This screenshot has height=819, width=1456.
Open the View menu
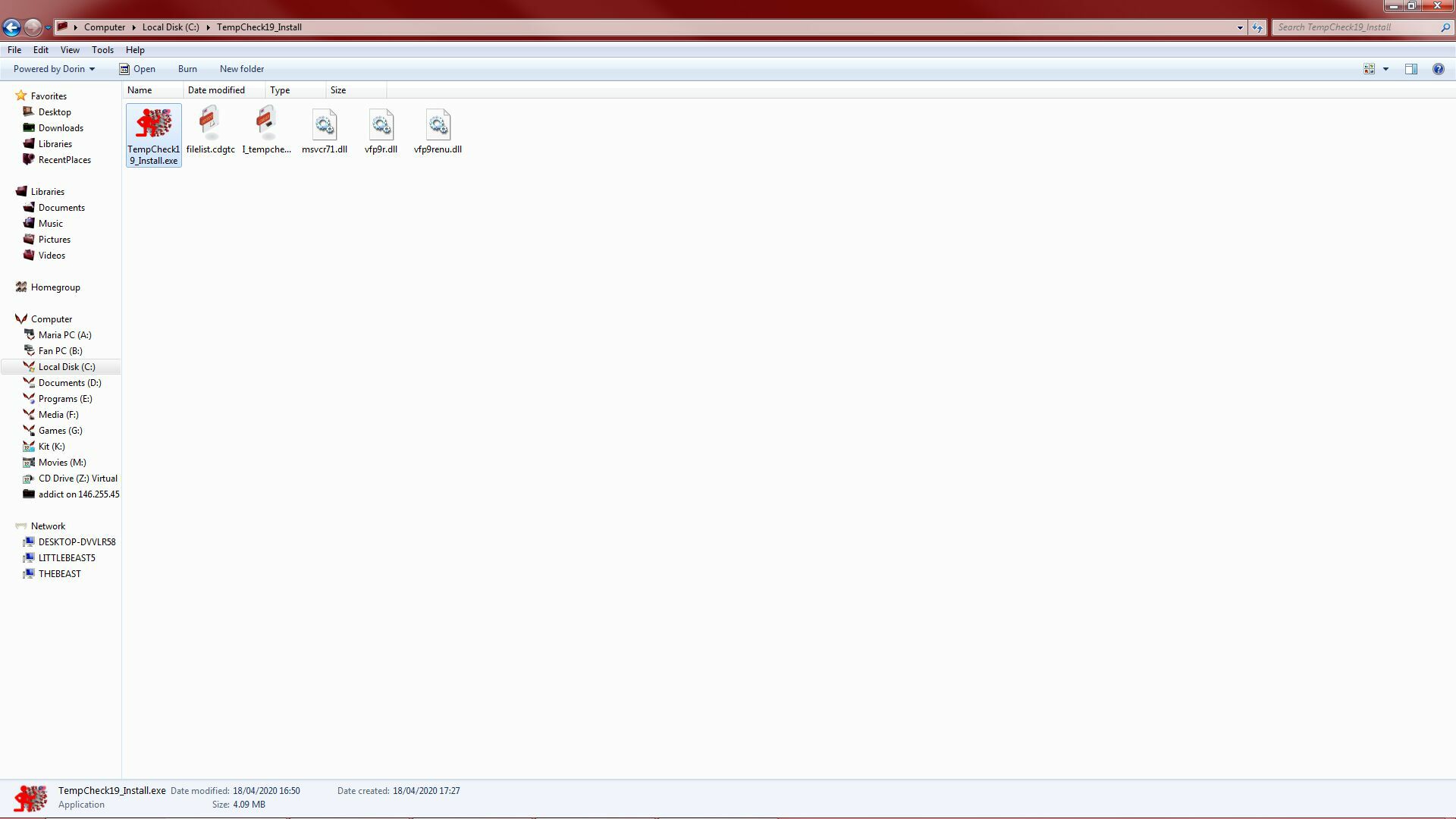click(70, 50)
